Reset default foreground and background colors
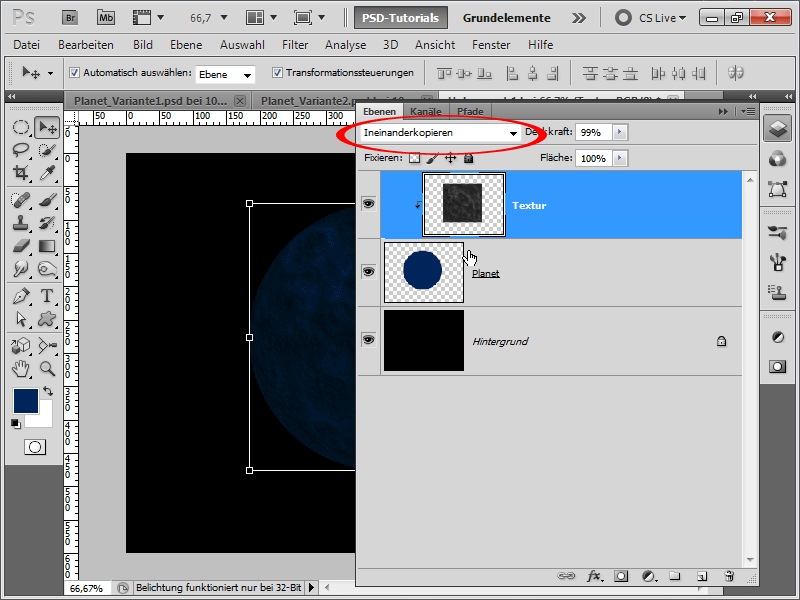Viewport: 800px width, 600px height. (x=16, y=423)
